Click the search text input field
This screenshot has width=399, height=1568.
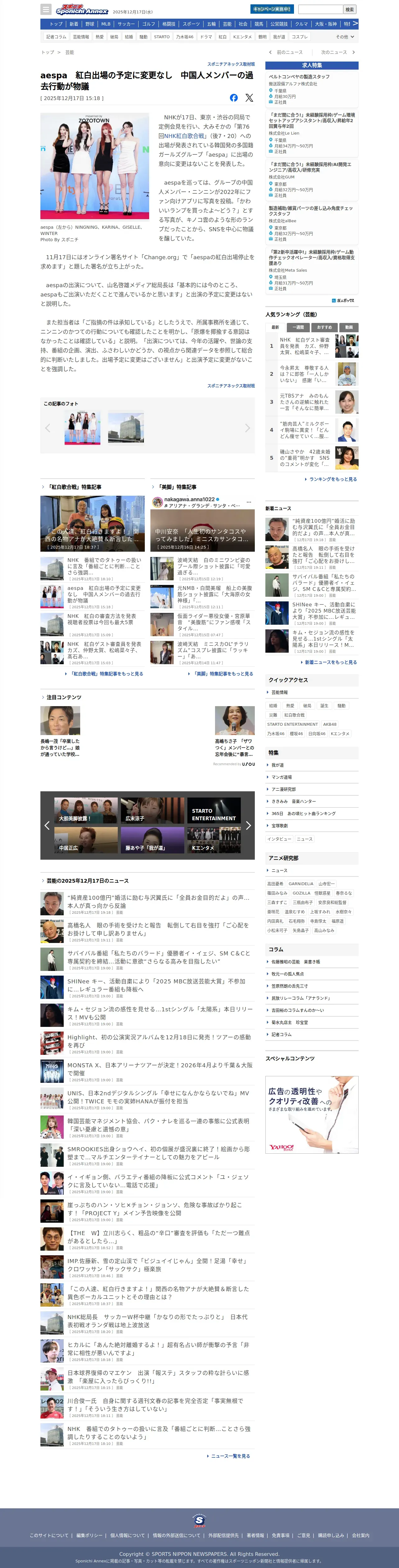click(x=321, y=9)
